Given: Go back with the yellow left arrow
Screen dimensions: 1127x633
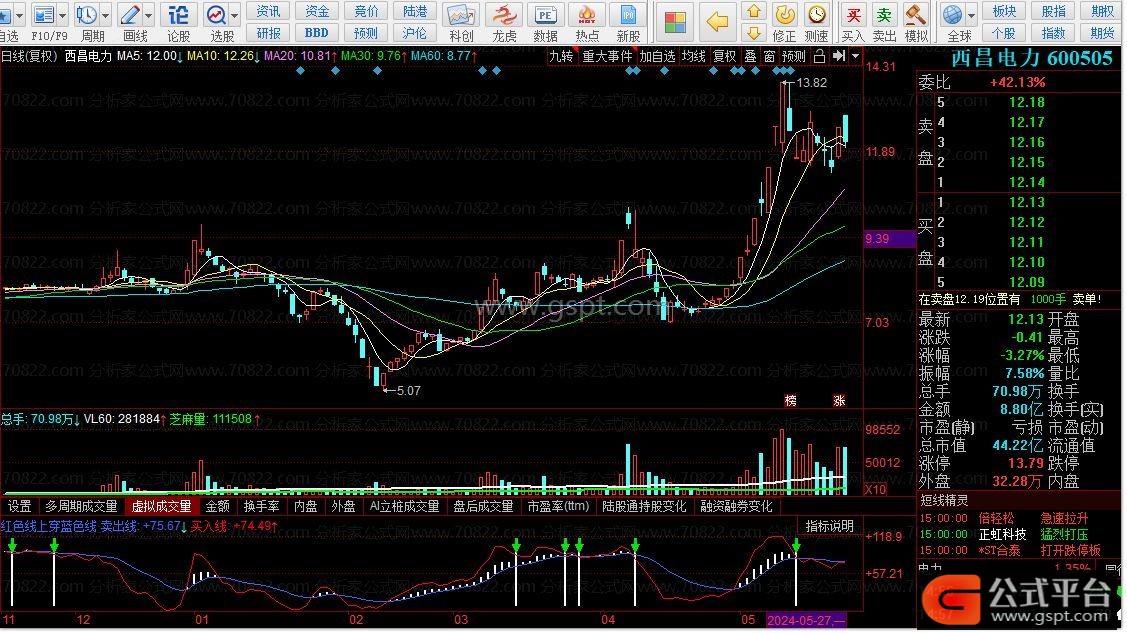Looking at the screenshot, I should tap(717, 22).
